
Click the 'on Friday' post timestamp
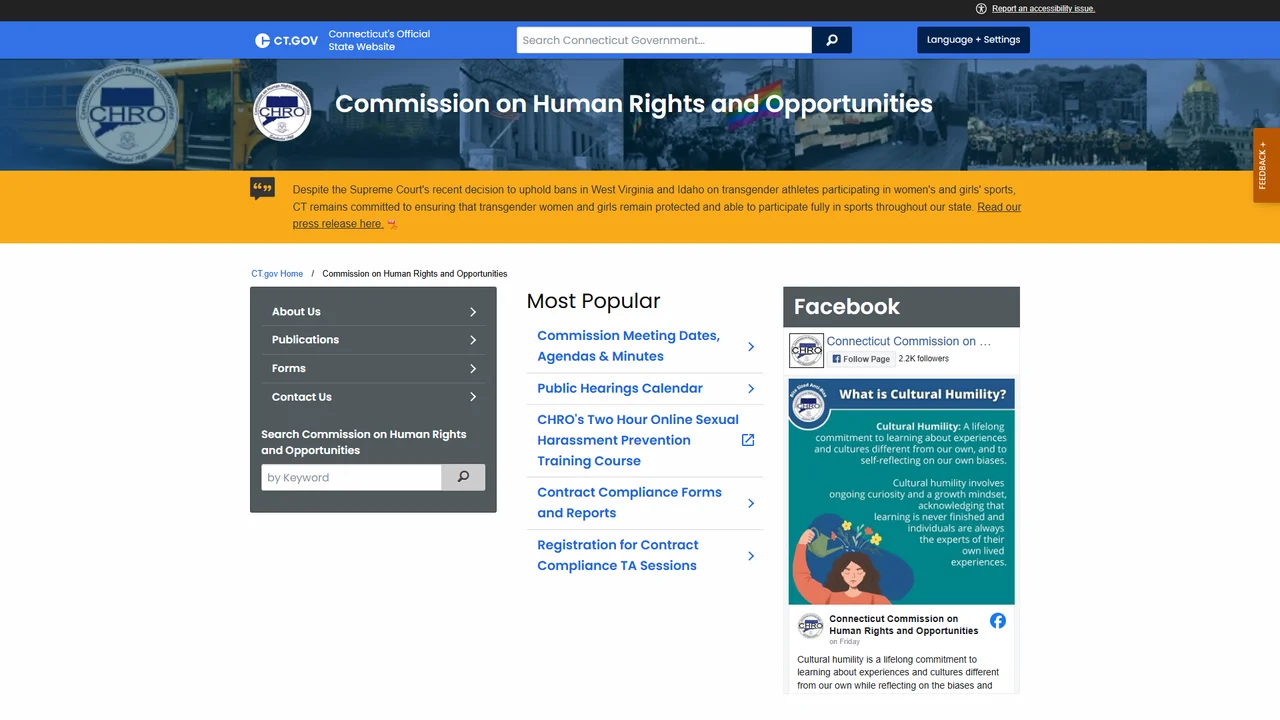click(844, 642)
